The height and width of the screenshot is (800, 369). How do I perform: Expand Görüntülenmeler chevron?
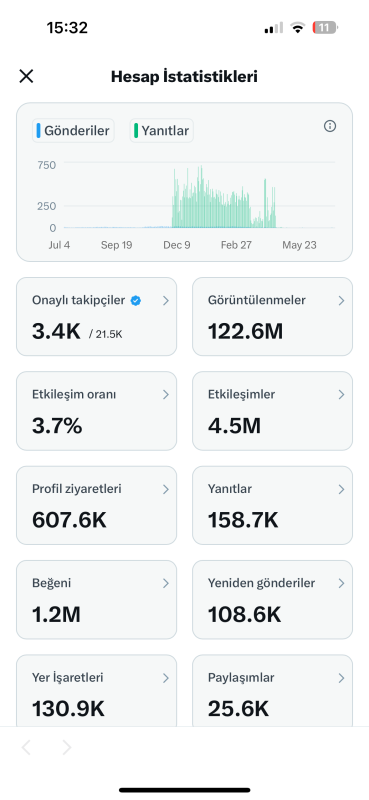point(341,301)
